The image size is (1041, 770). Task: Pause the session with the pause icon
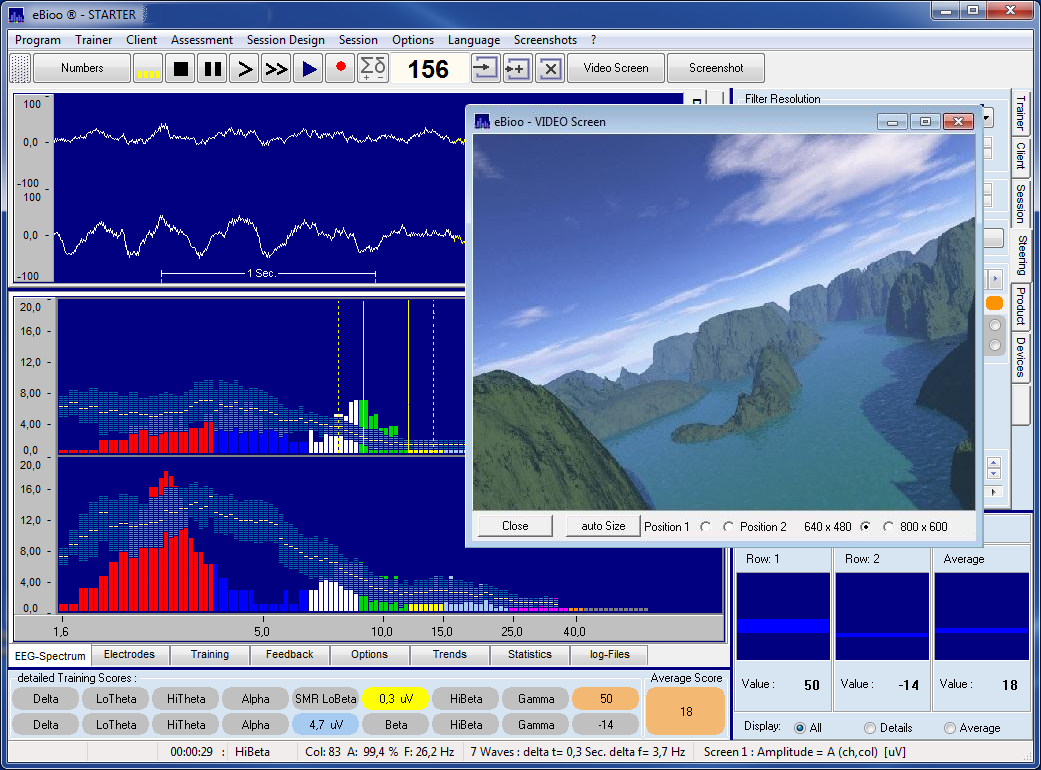point(212,69)
